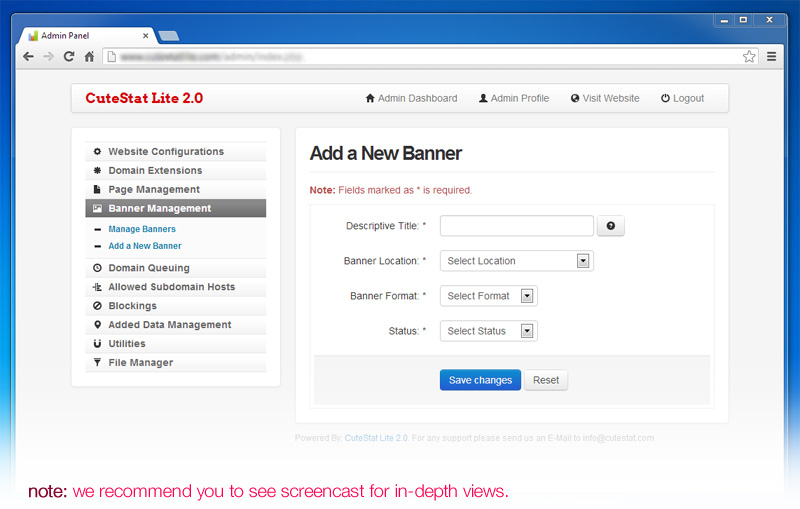800x509 pixels.
Task: Expand Blockings sidebar section
Action: 176,306
